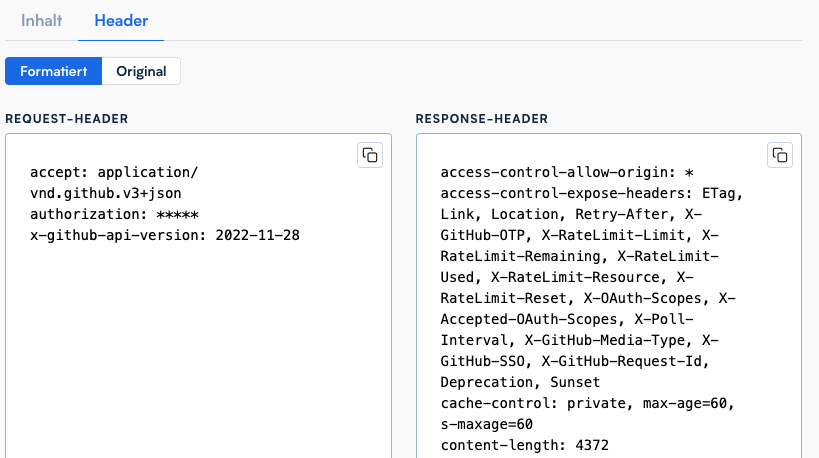819x458 pixels.
Task: Click the 2022-11-28 API version value
Action: pyautogui.click(x=257, y=235)
